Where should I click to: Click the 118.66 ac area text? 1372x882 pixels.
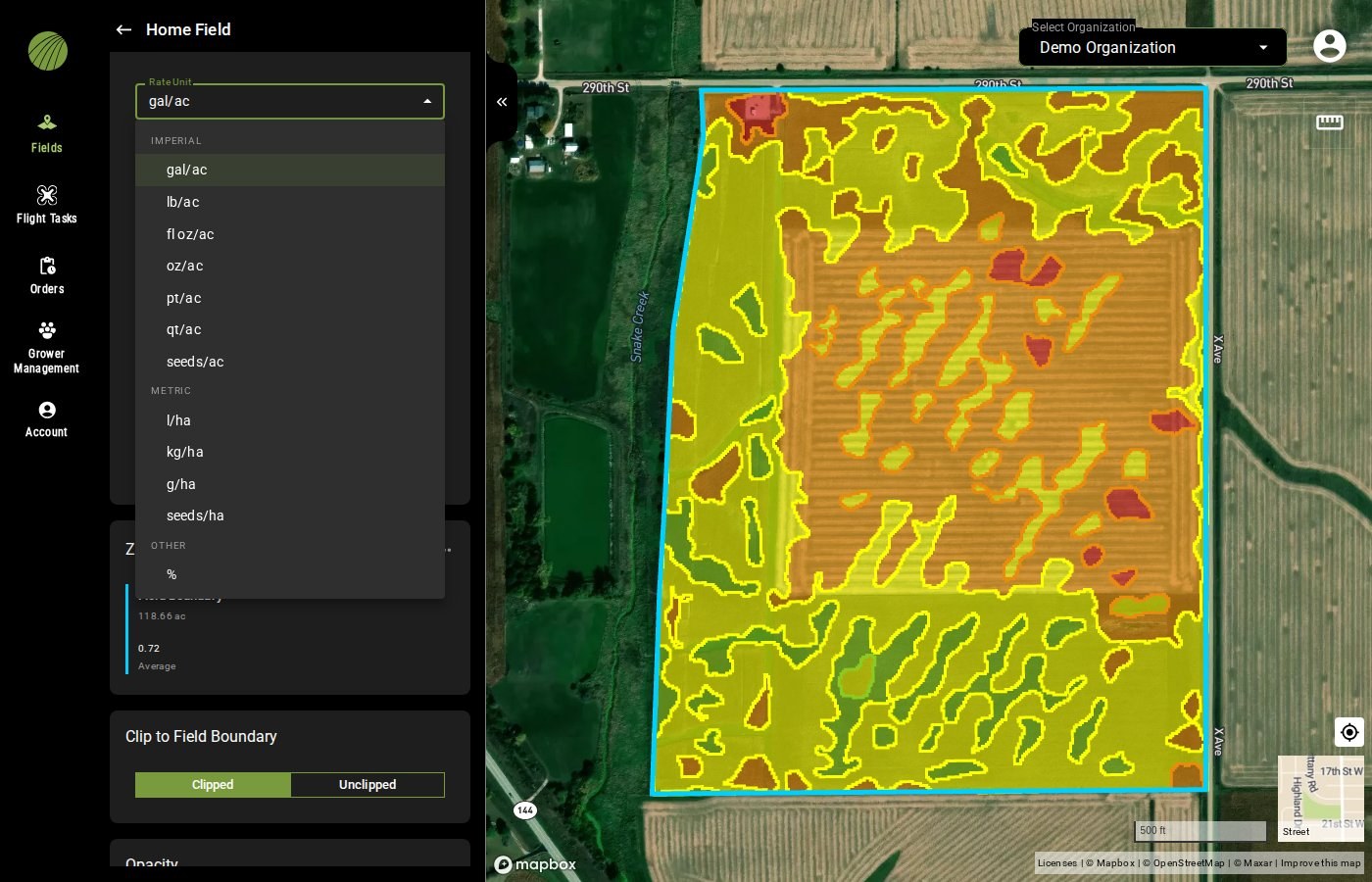point(162,616)
